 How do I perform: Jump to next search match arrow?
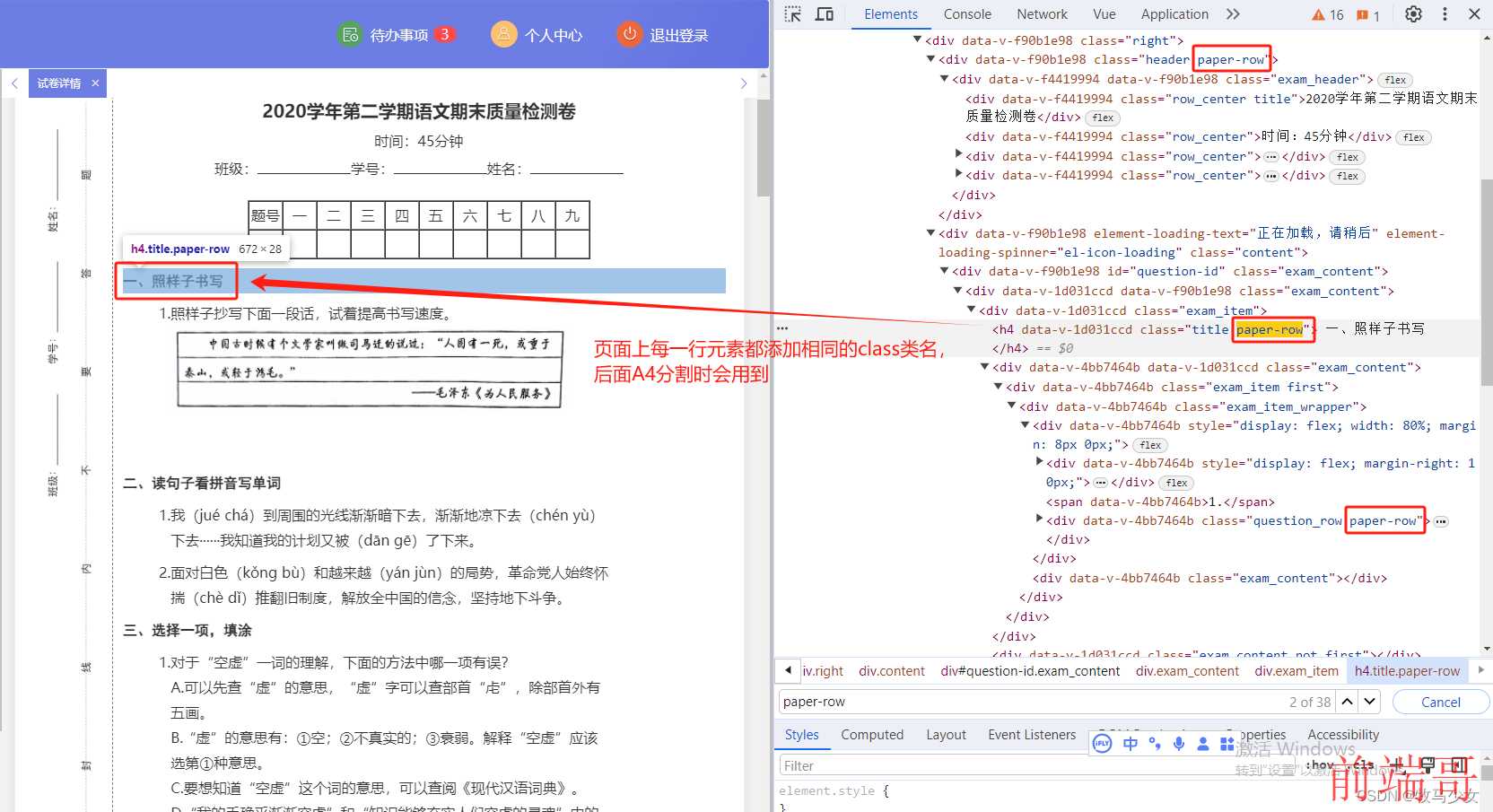coord(1369,702)
